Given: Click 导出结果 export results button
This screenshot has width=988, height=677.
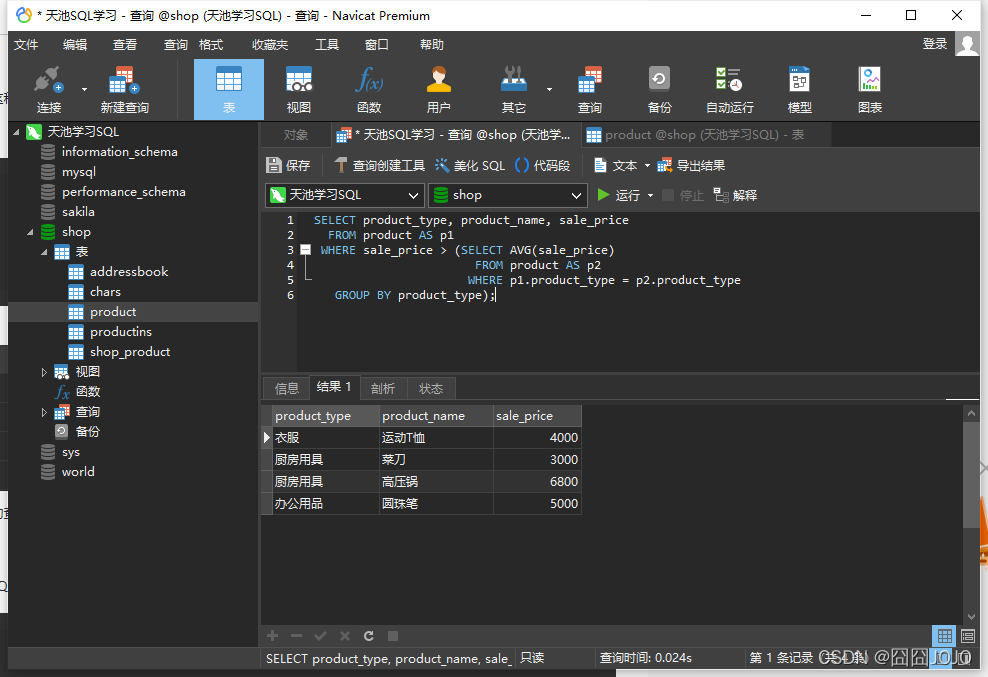Looking at the screenshot, I should click(691, 165).
